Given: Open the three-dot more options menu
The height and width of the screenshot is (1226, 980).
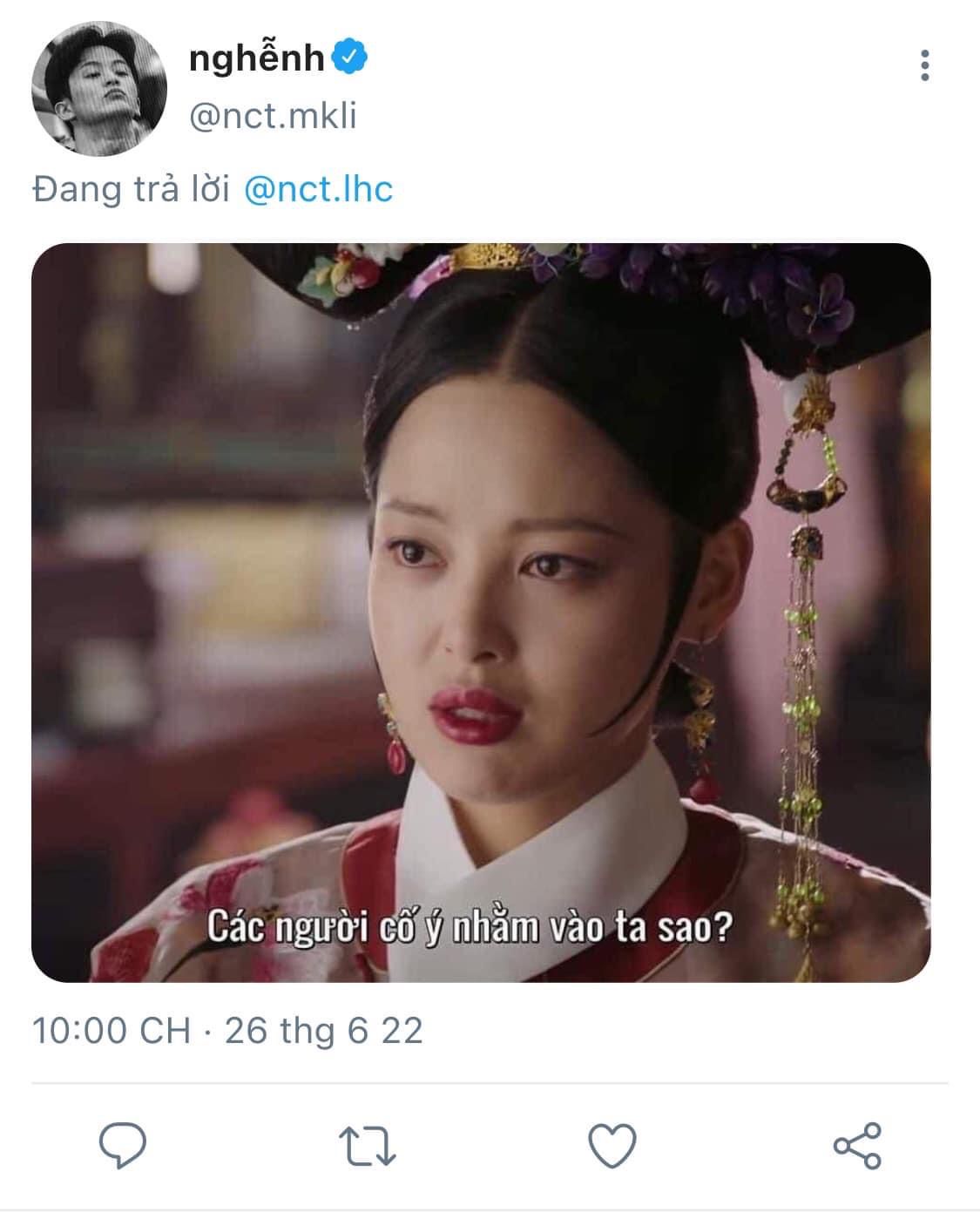Looking at the screenshot, I should coord(924,65).
